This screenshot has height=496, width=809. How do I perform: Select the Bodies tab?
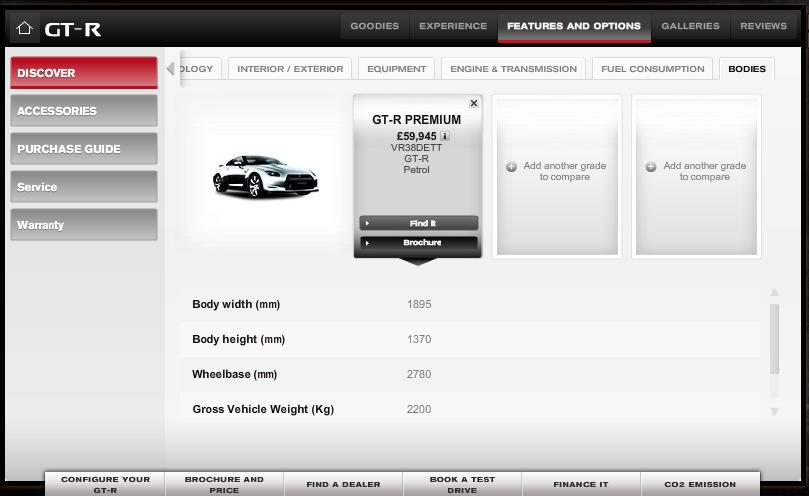(747, 69)
